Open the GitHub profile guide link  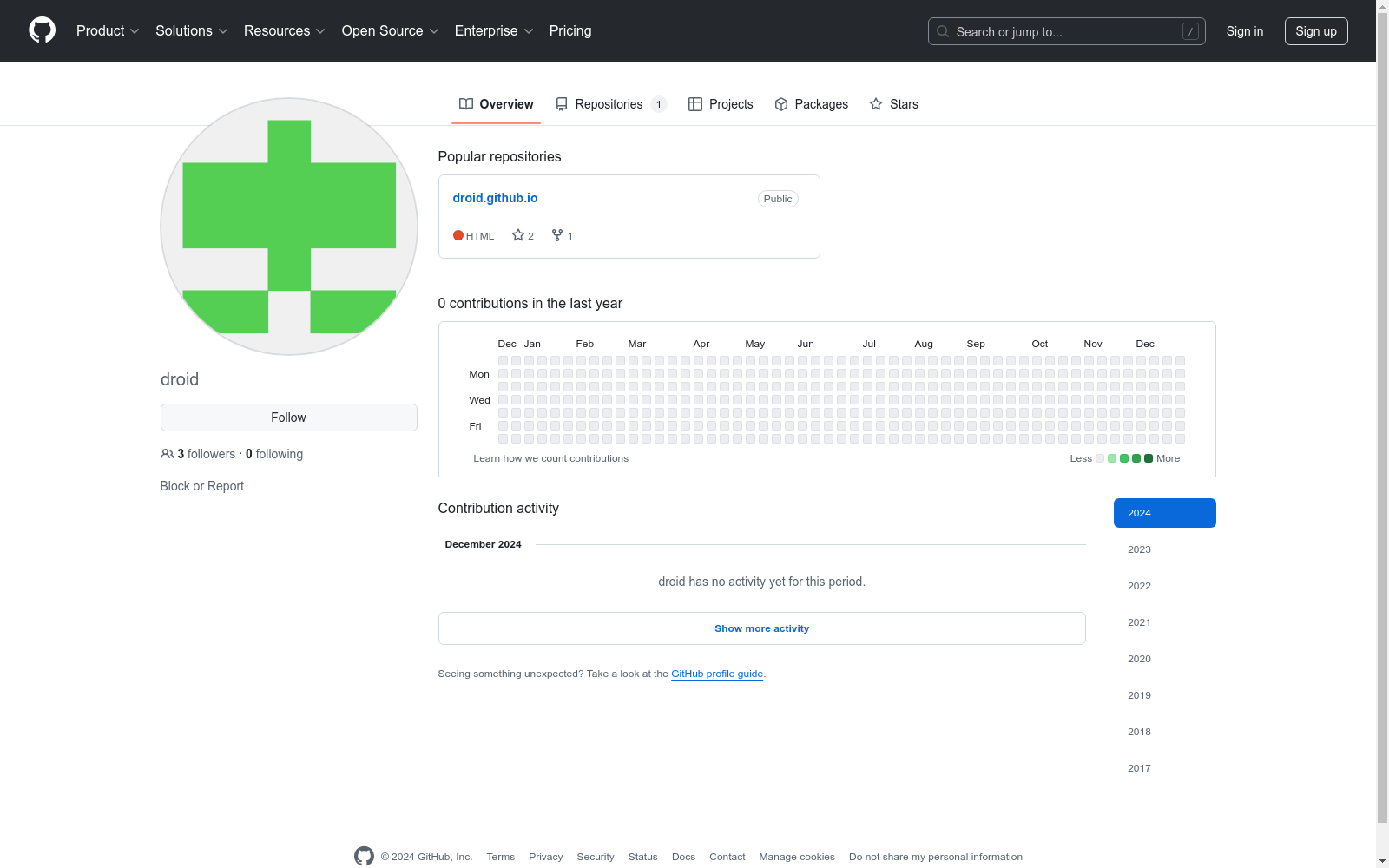(x=717, y=674)
